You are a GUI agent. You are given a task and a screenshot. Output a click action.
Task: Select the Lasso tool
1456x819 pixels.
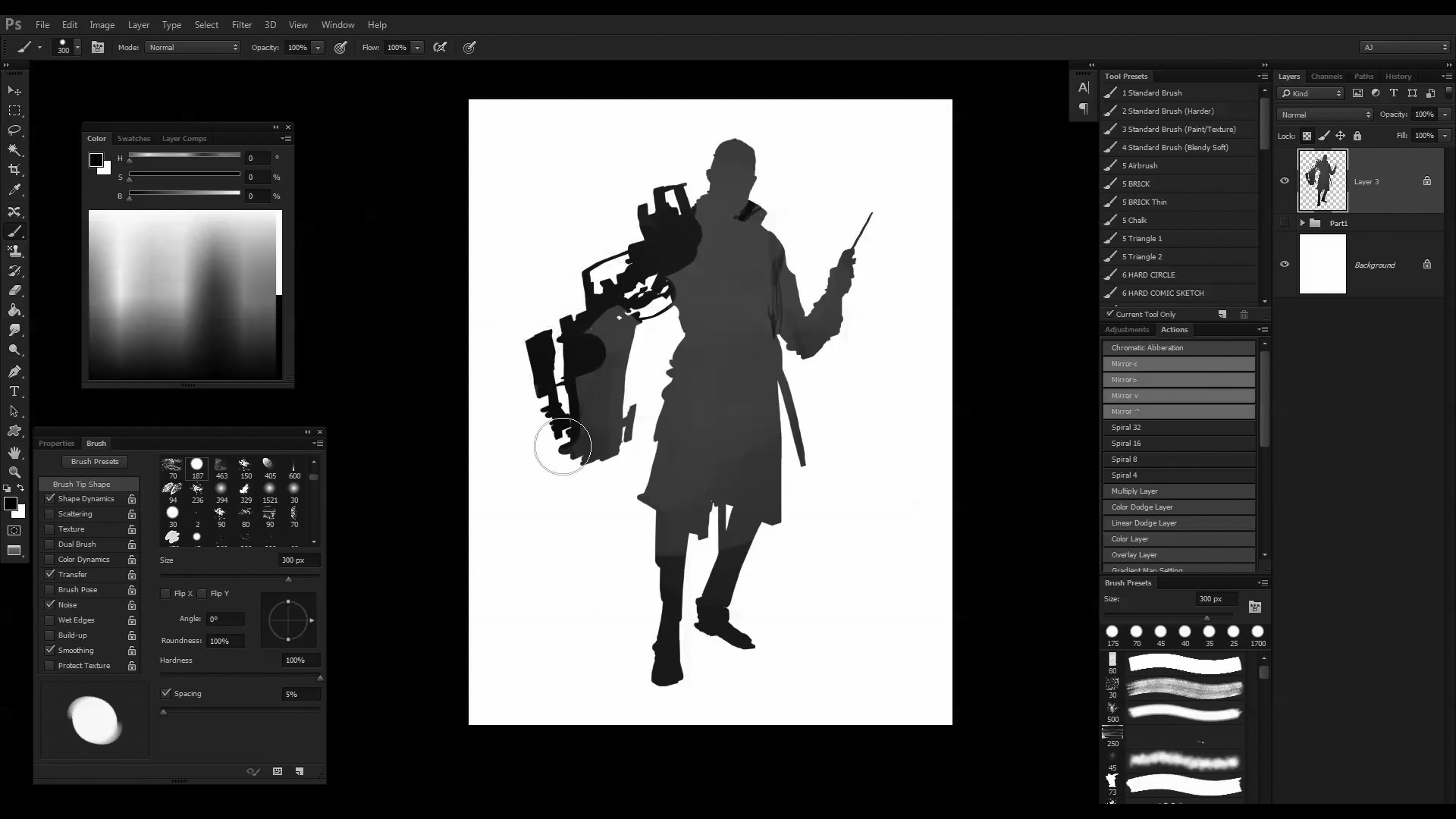14,130
